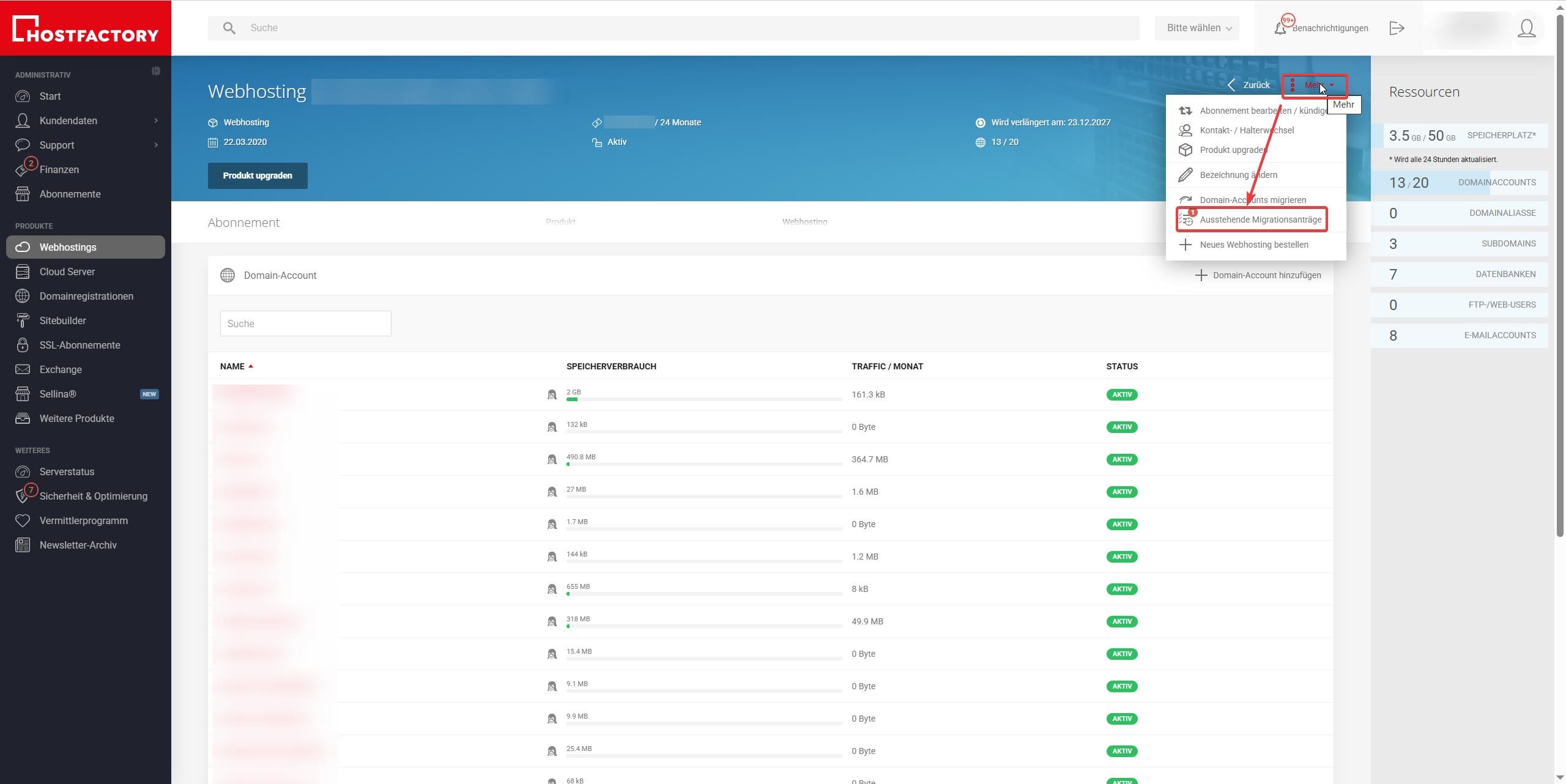Open the Bitte wählen dropdown
Viewport: 1566px width, 784px height.
point(1197,28)
